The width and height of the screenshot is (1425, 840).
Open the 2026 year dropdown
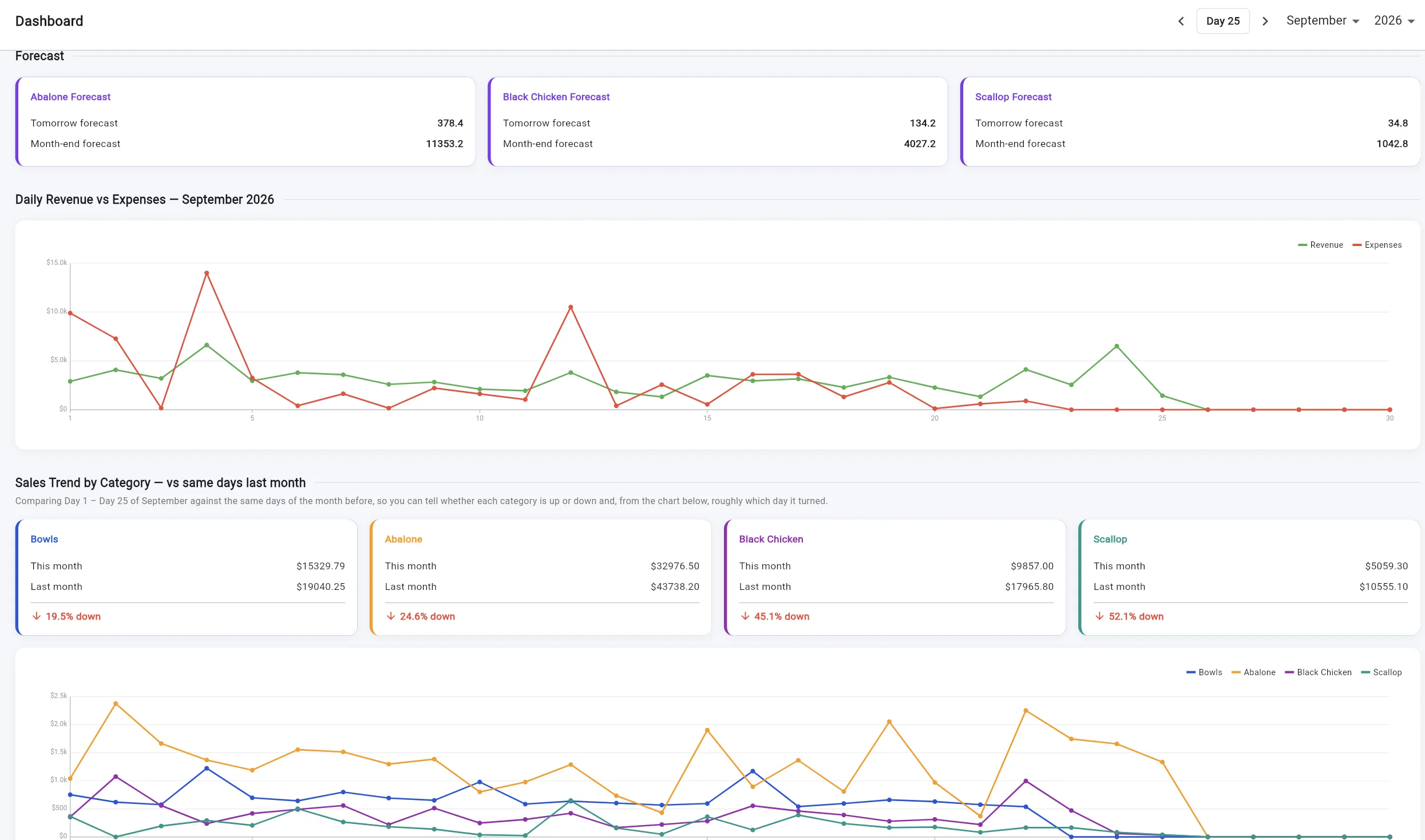[1394, 21]
